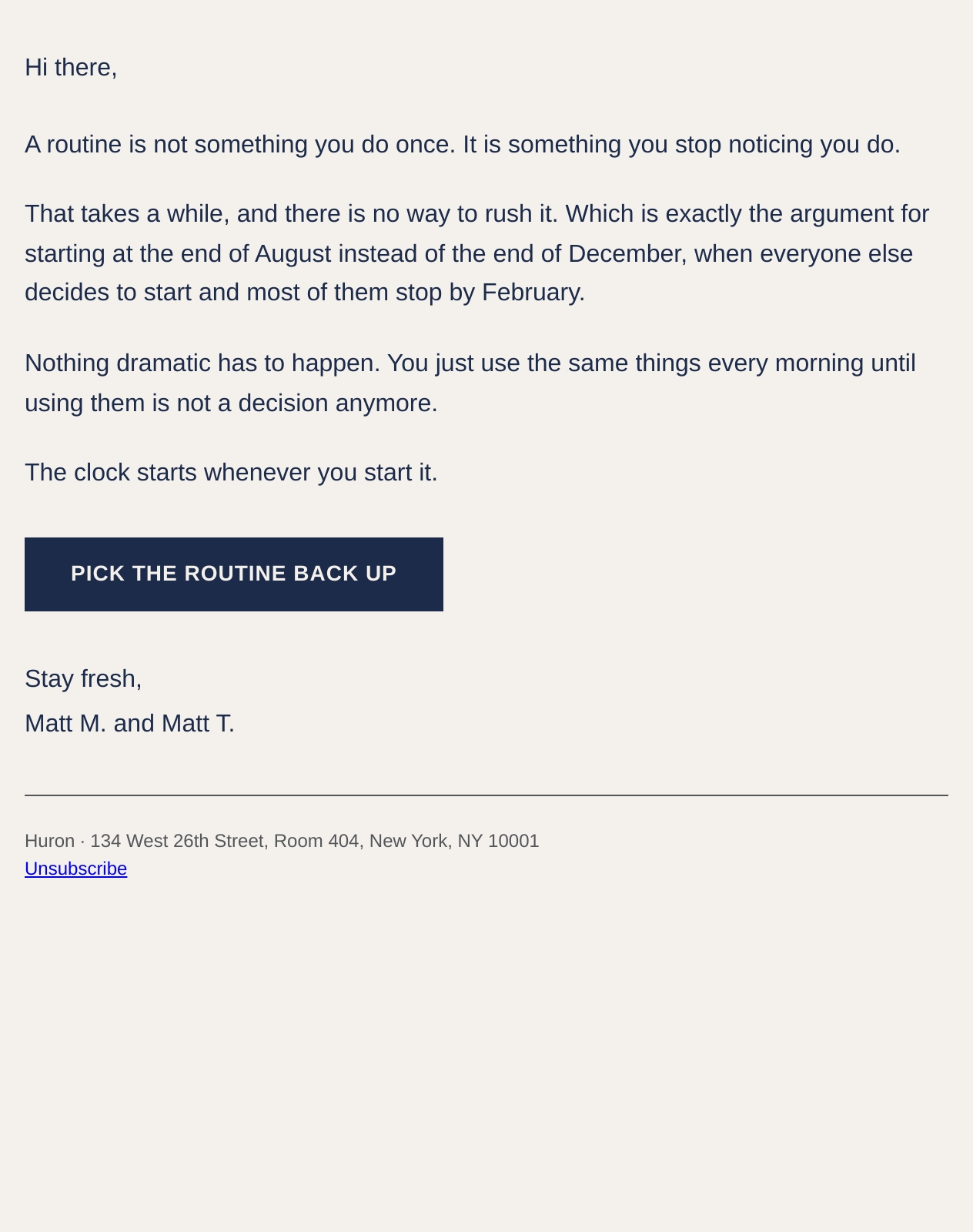973x1232 pixels.
Task: Click the phrase 'Which is exactly the argument for'
Action: (x=747, y=213)
